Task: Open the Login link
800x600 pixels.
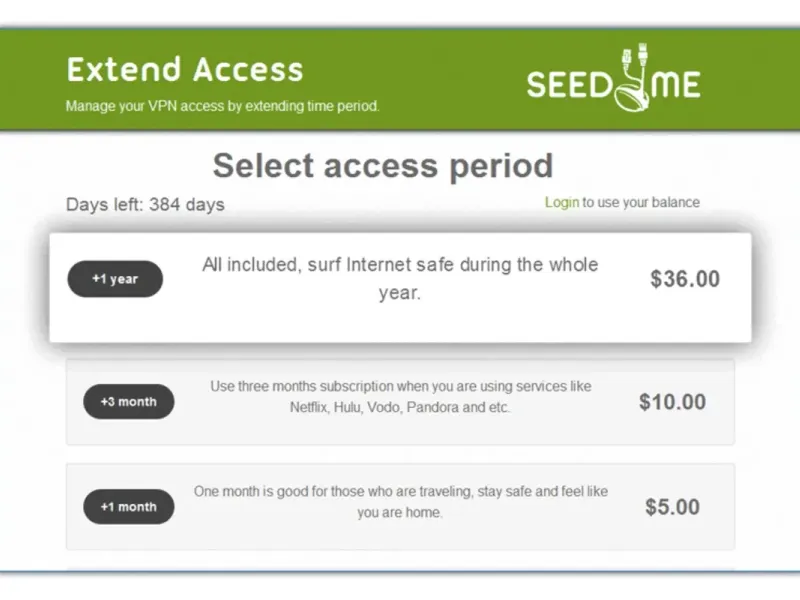Action: [x=562, y=202]
